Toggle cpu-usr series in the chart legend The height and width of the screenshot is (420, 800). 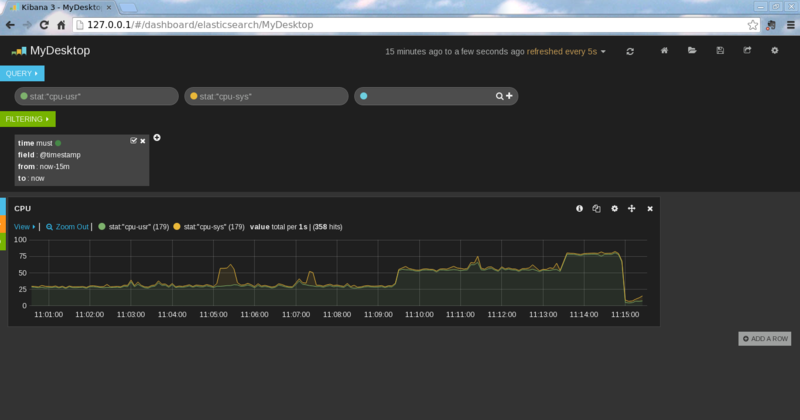(134, 227)
